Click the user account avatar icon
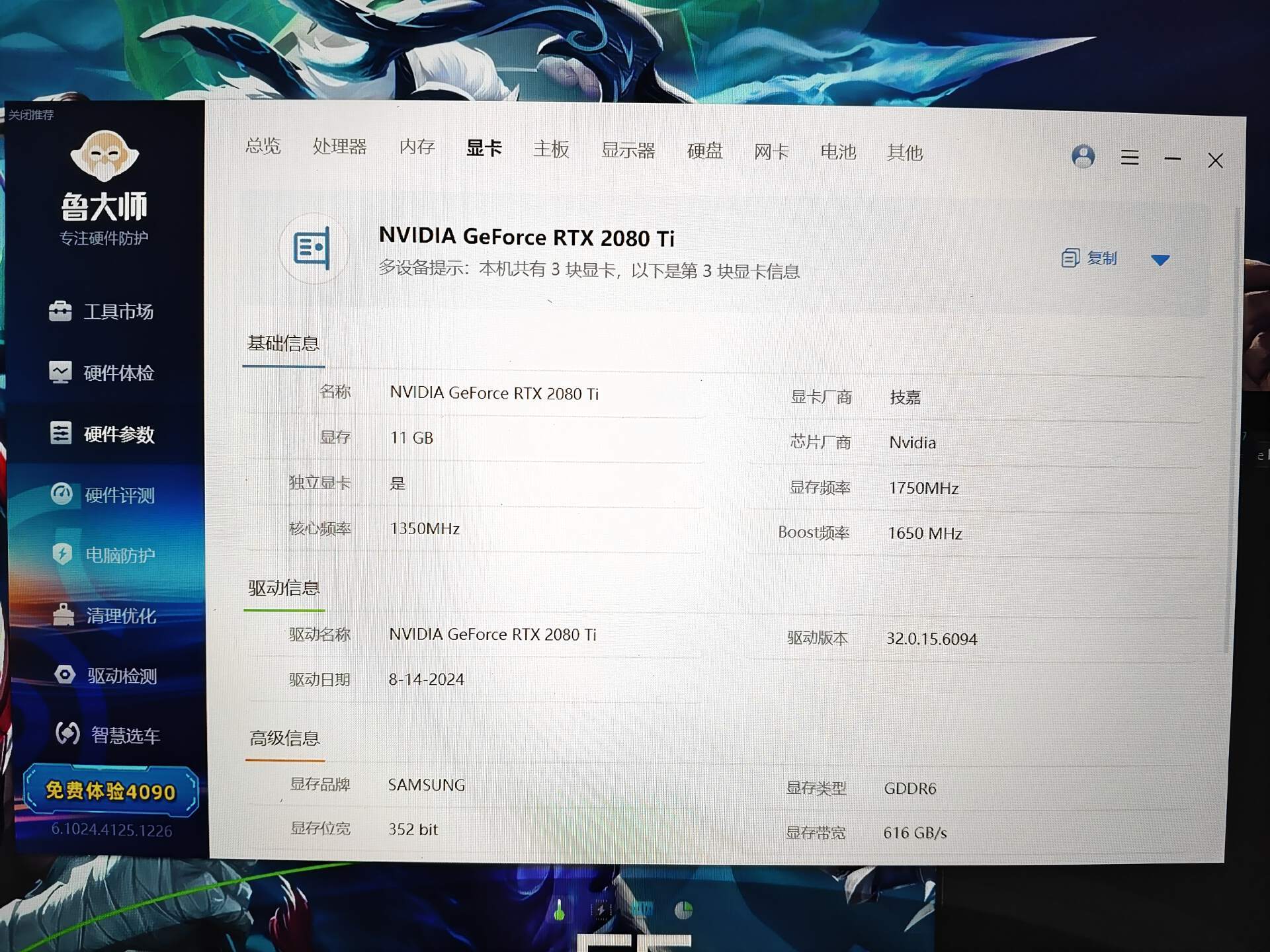1270x952 pixels. point(1083,157)
